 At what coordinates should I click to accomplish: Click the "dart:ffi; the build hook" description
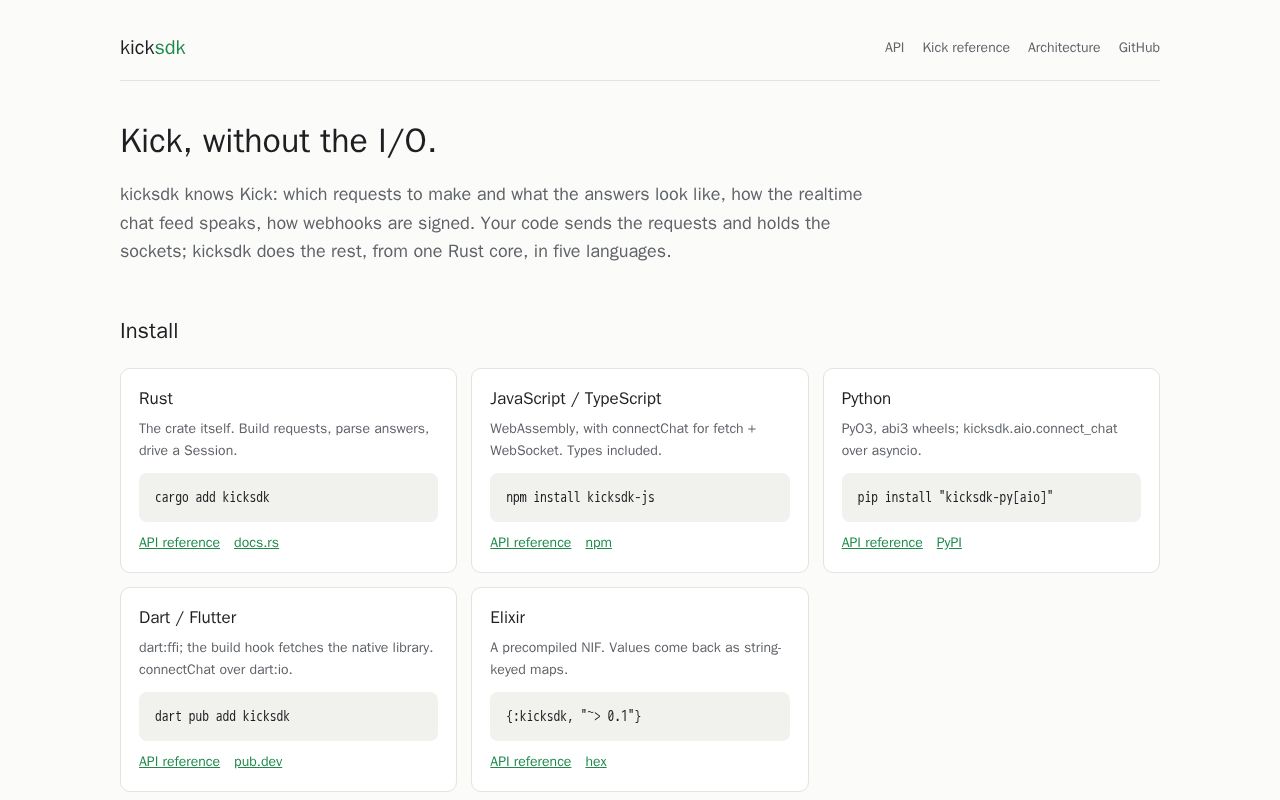[286, 658]
